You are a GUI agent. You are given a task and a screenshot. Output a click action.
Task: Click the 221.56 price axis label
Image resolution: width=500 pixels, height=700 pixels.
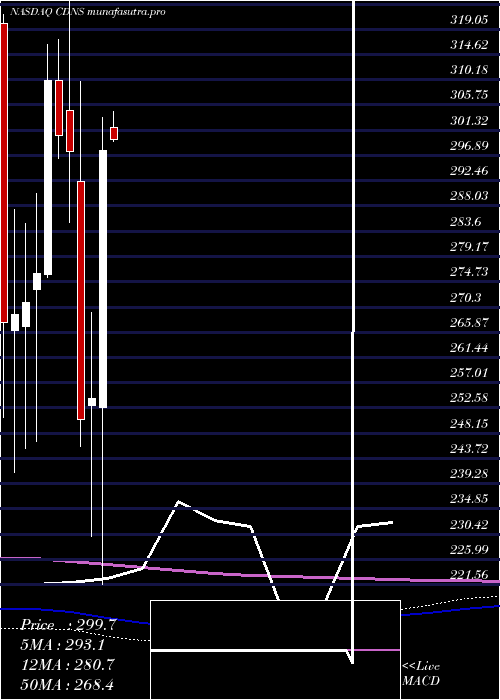469,575
